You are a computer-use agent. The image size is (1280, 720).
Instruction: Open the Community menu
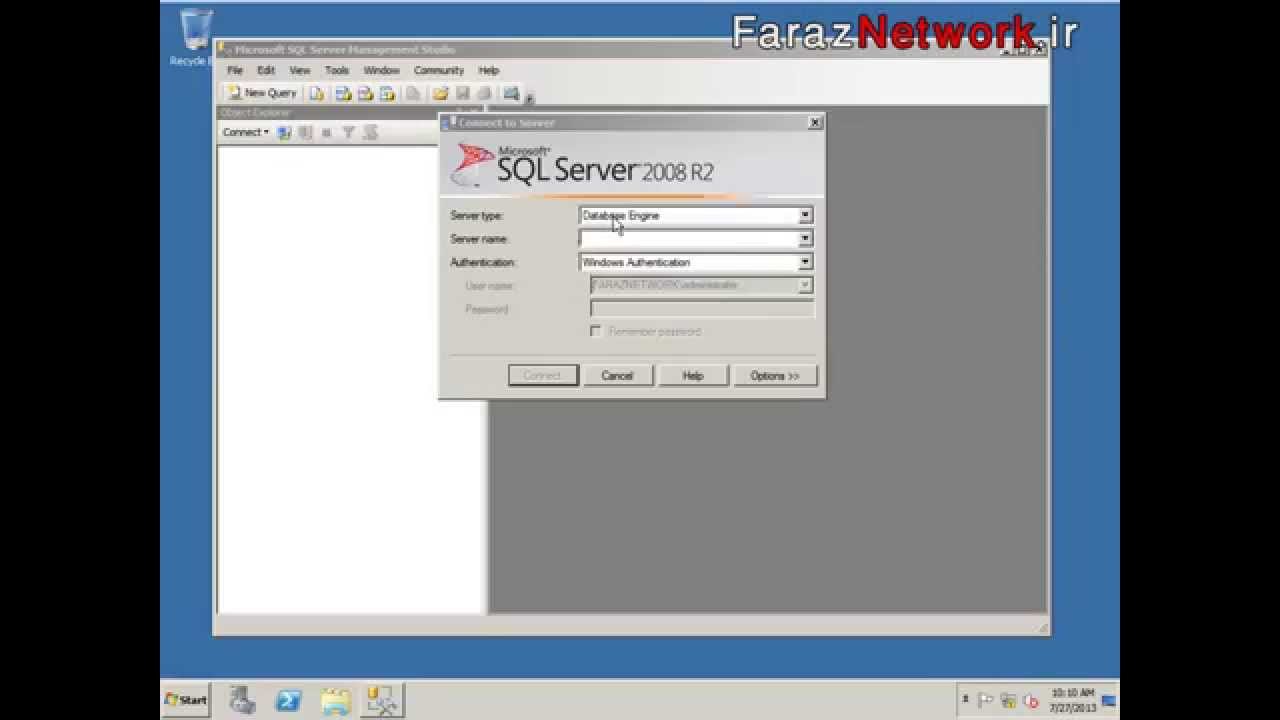439,71
